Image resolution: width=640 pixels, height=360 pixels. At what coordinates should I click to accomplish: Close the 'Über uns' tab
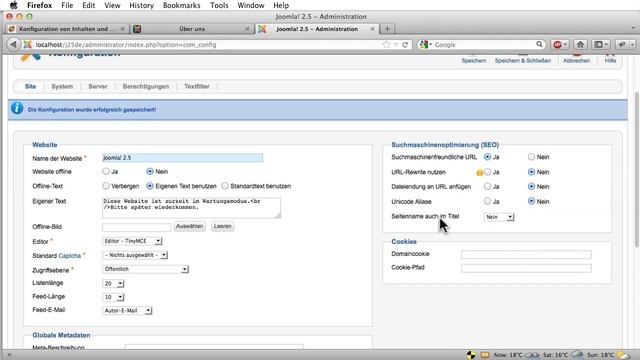point(247,29)
